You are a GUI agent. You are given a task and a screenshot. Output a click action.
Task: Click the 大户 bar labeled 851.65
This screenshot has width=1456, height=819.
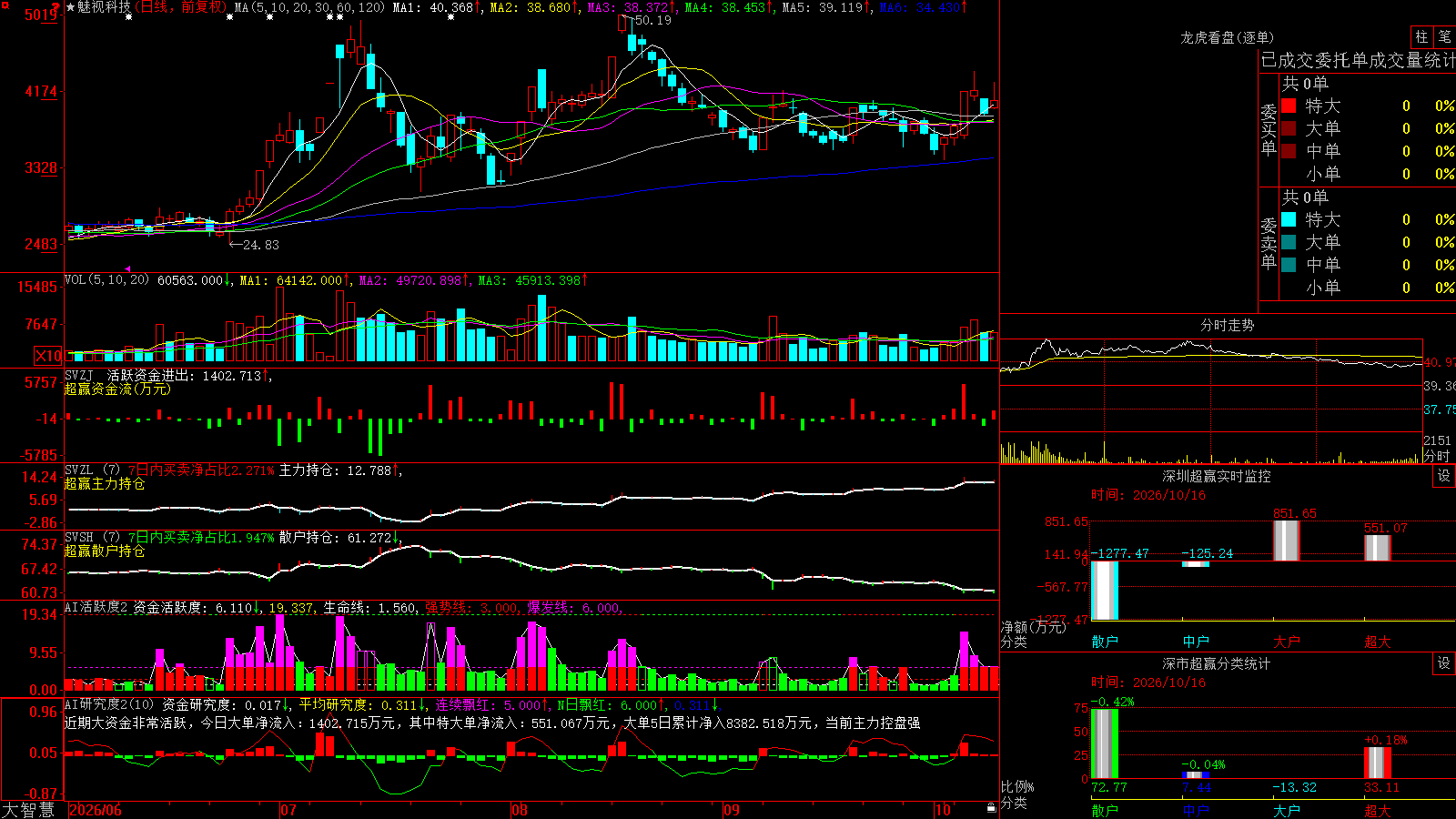coord(1287,541)
